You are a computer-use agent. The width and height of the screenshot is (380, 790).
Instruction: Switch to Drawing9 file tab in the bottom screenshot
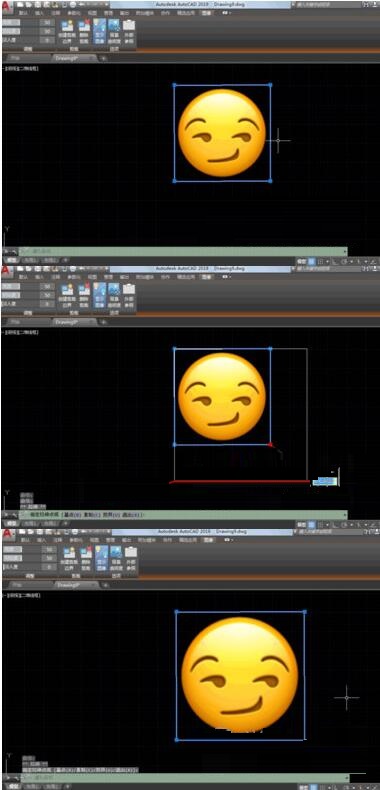pos(76,585)
